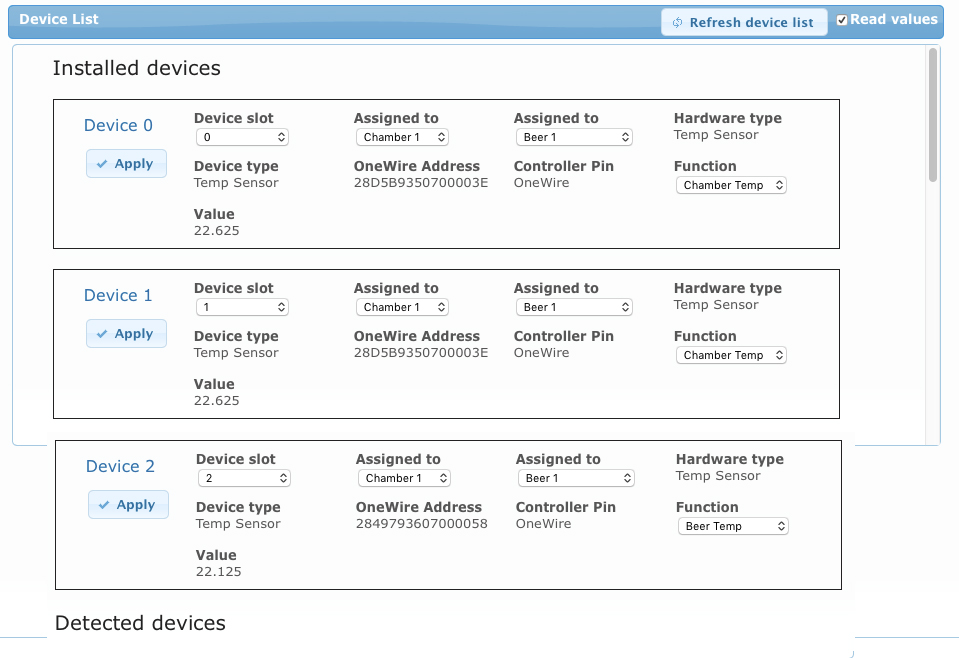Apply settings for Device 0
Viewport: 959px width, 658px height.
point(126,164)
